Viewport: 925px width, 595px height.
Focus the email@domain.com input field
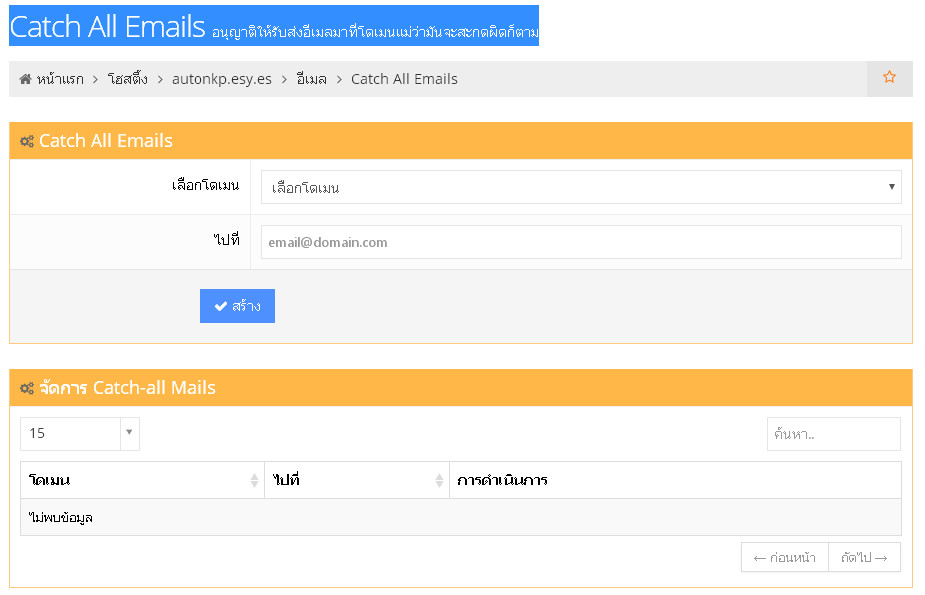[x=580, y=242]
